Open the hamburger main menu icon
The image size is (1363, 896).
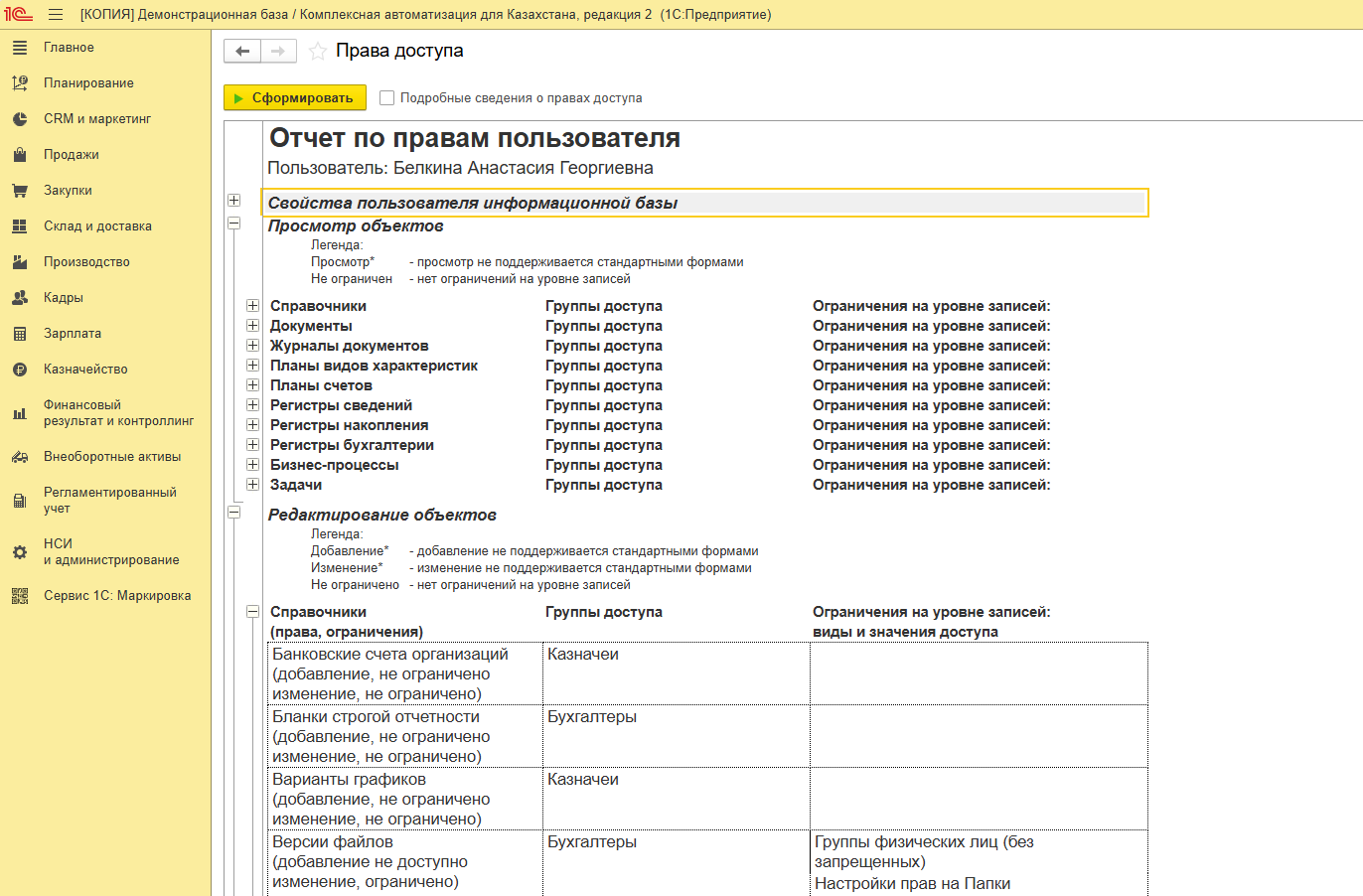click(x=56, y=15)
